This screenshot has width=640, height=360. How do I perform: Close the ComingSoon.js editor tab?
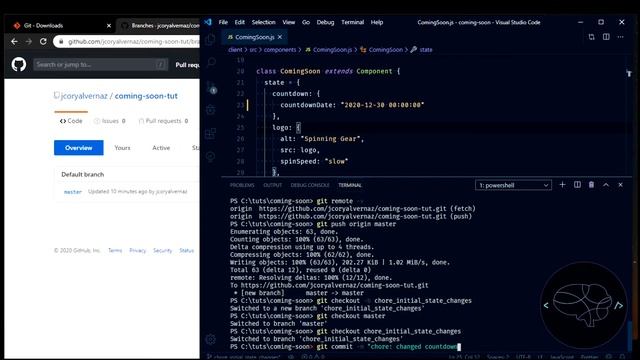pos(280,37)
